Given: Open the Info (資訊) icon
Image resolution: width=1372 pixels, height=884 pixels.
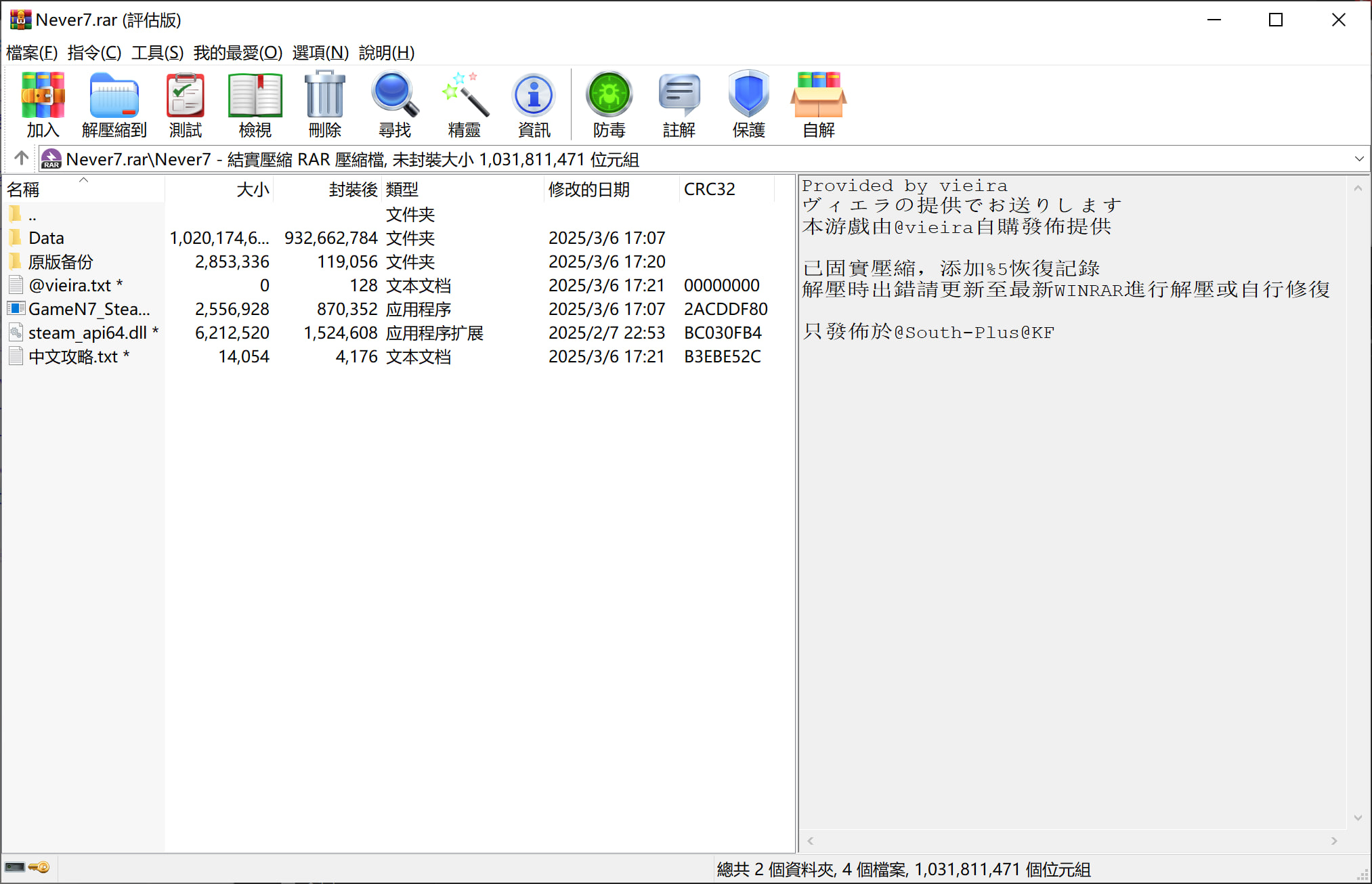Looking at the screenshot, I should pyautogui.click(x=534, y=104).
